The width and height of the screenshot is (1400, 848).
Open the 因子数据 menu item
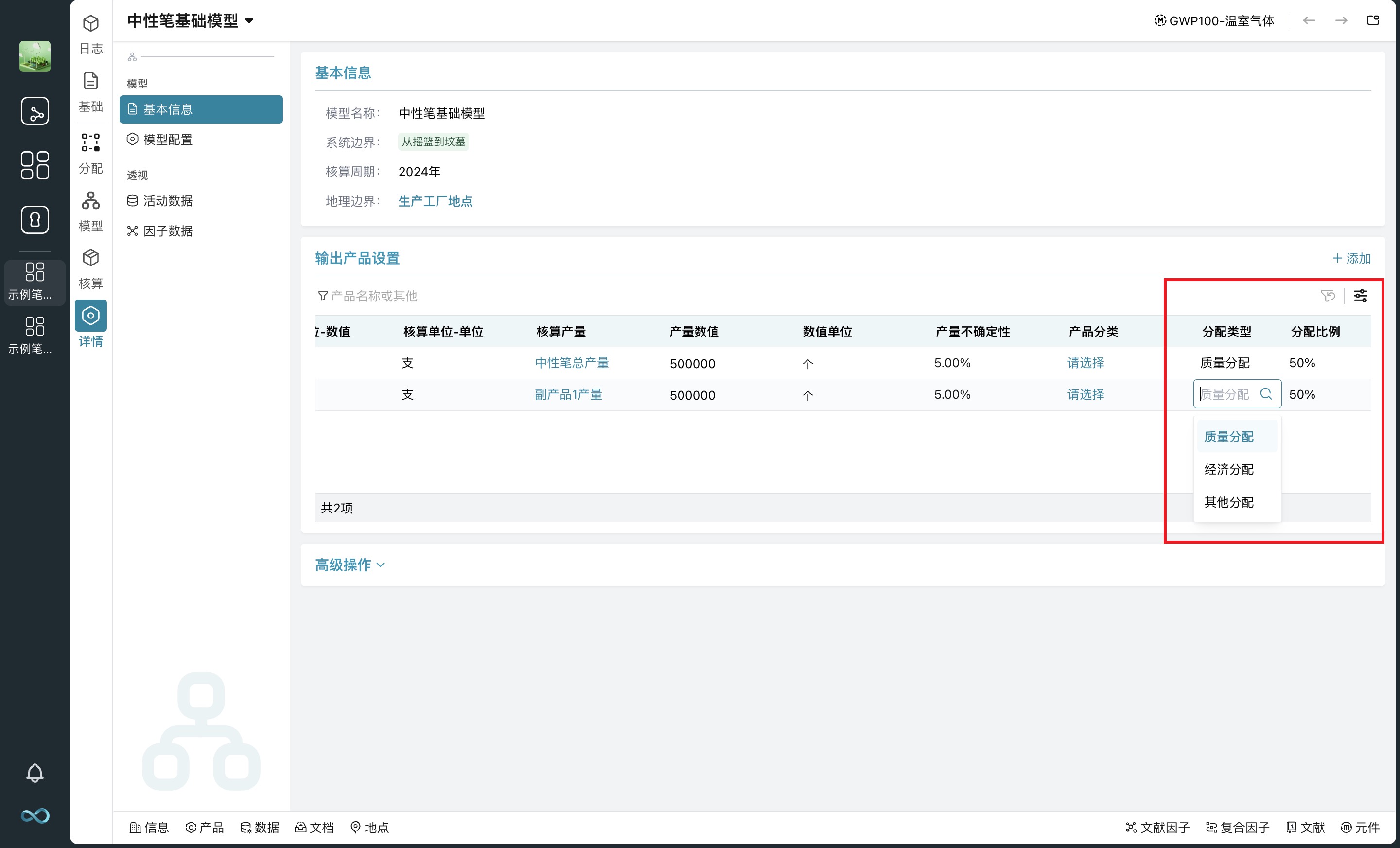(168, 231)
